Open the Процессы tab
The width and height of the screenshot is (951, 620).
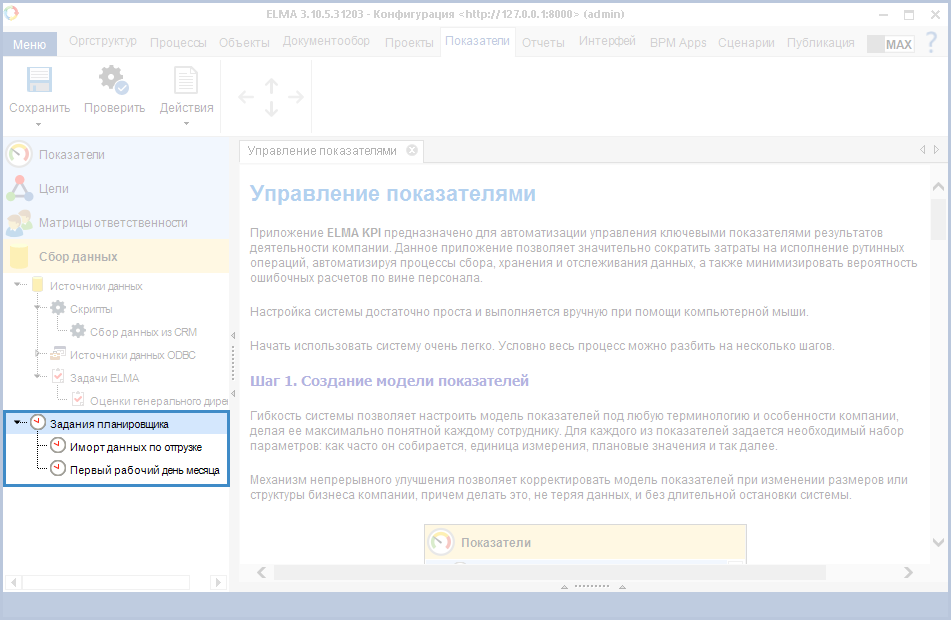pos(178,42)
